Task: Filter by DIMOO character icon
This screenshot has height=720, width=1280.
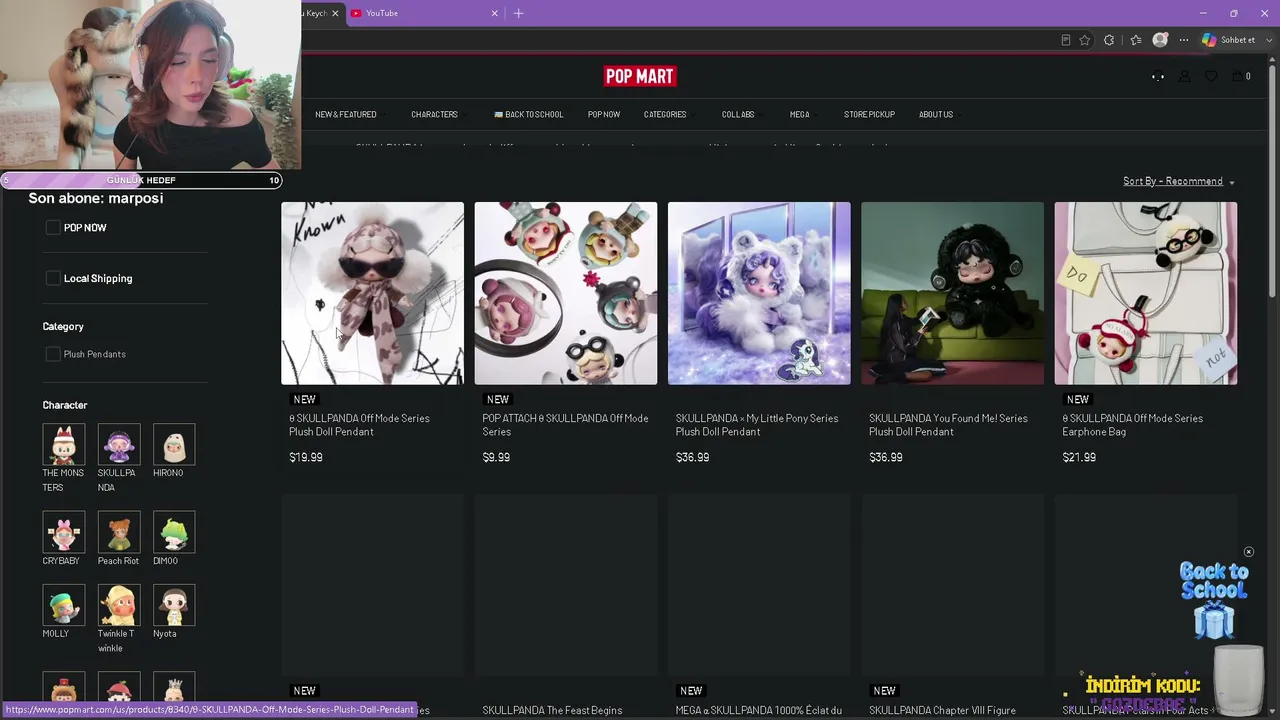Action: 174,532
